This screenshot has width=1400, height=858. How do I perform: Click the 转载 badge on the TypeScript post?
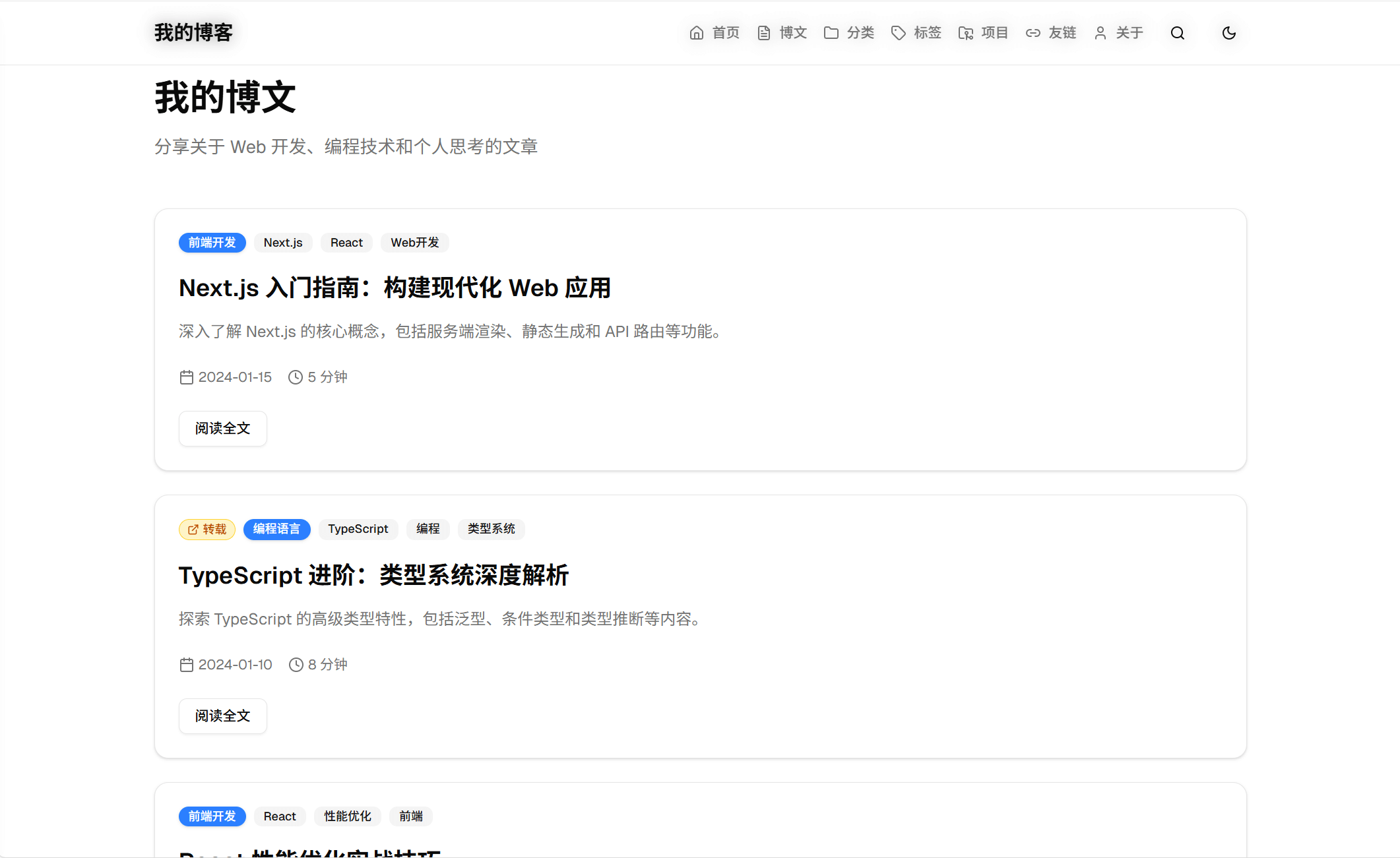(207, 529)
